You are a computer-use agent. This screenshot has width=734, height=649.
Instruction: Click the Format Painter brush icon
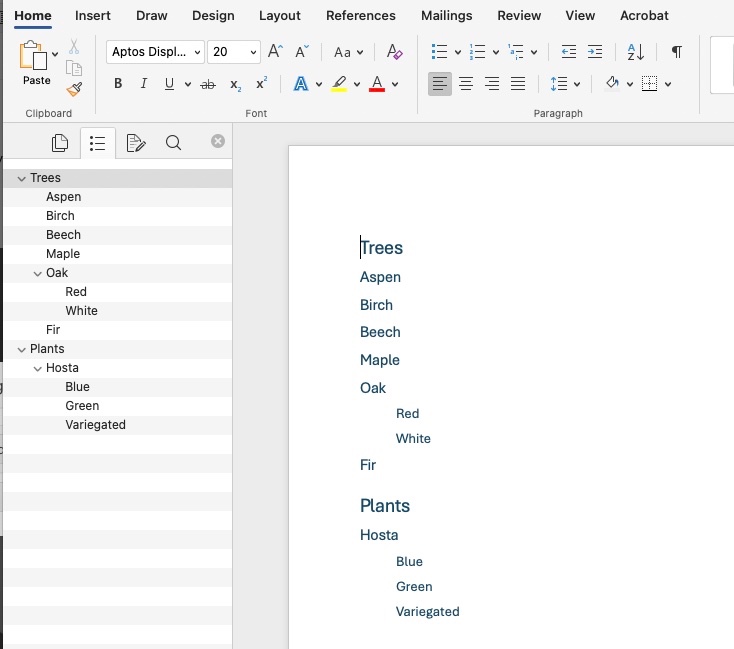pyautogui.click(x=73, y=89)
